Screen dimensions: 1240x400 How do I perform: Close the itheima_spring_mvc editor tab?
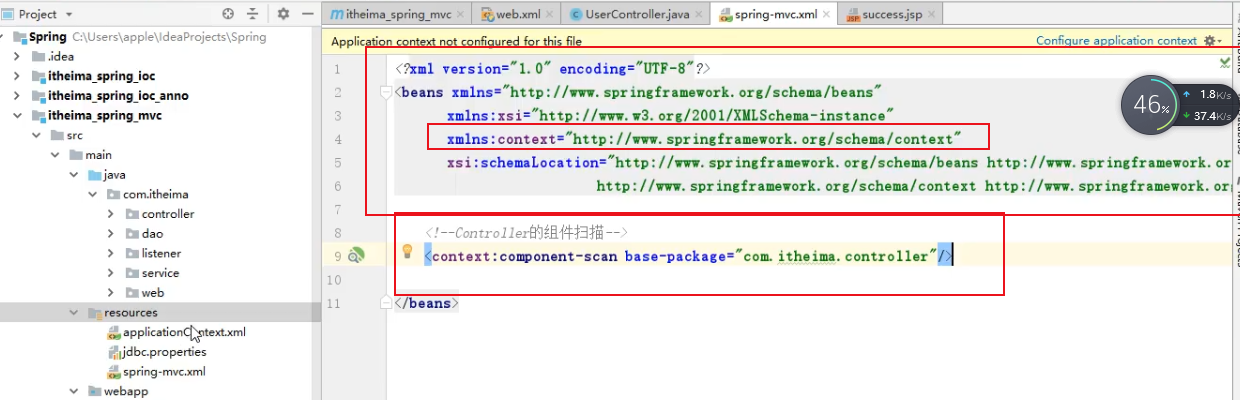[x=458, y=15]
